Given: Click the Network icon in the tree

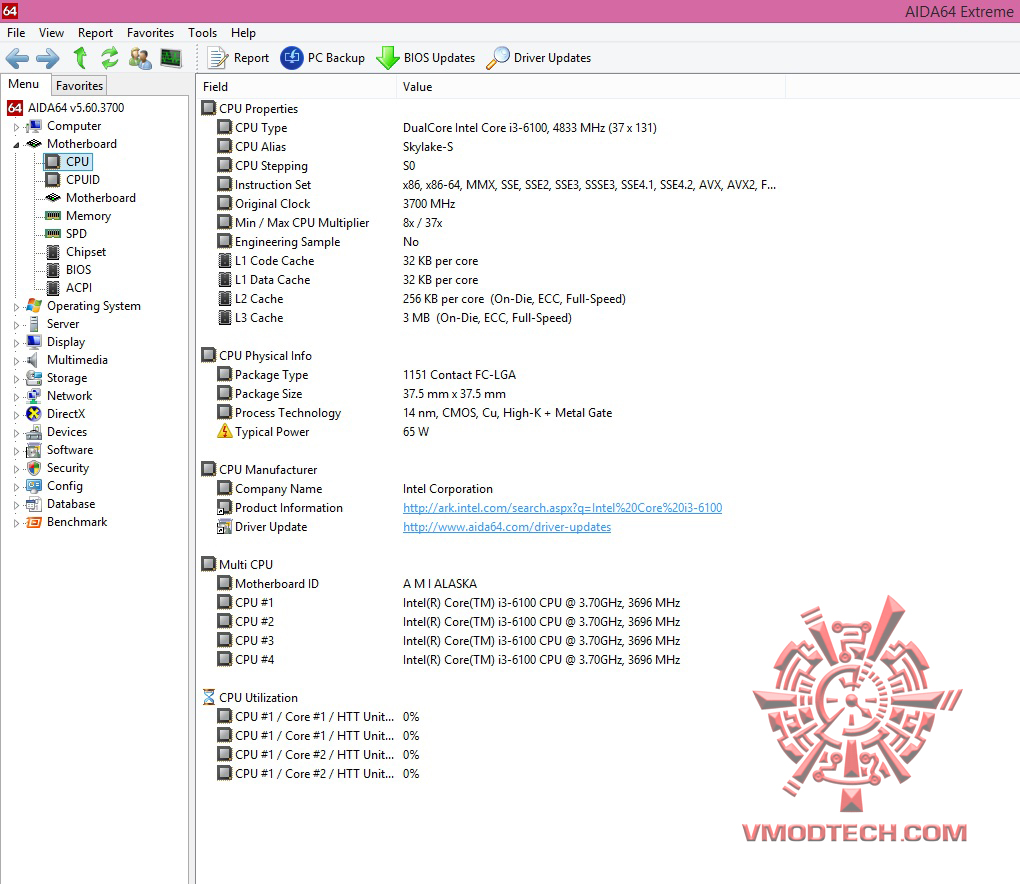Looking at the screenshot, I should pyautogui.click(x=34, y=395).
